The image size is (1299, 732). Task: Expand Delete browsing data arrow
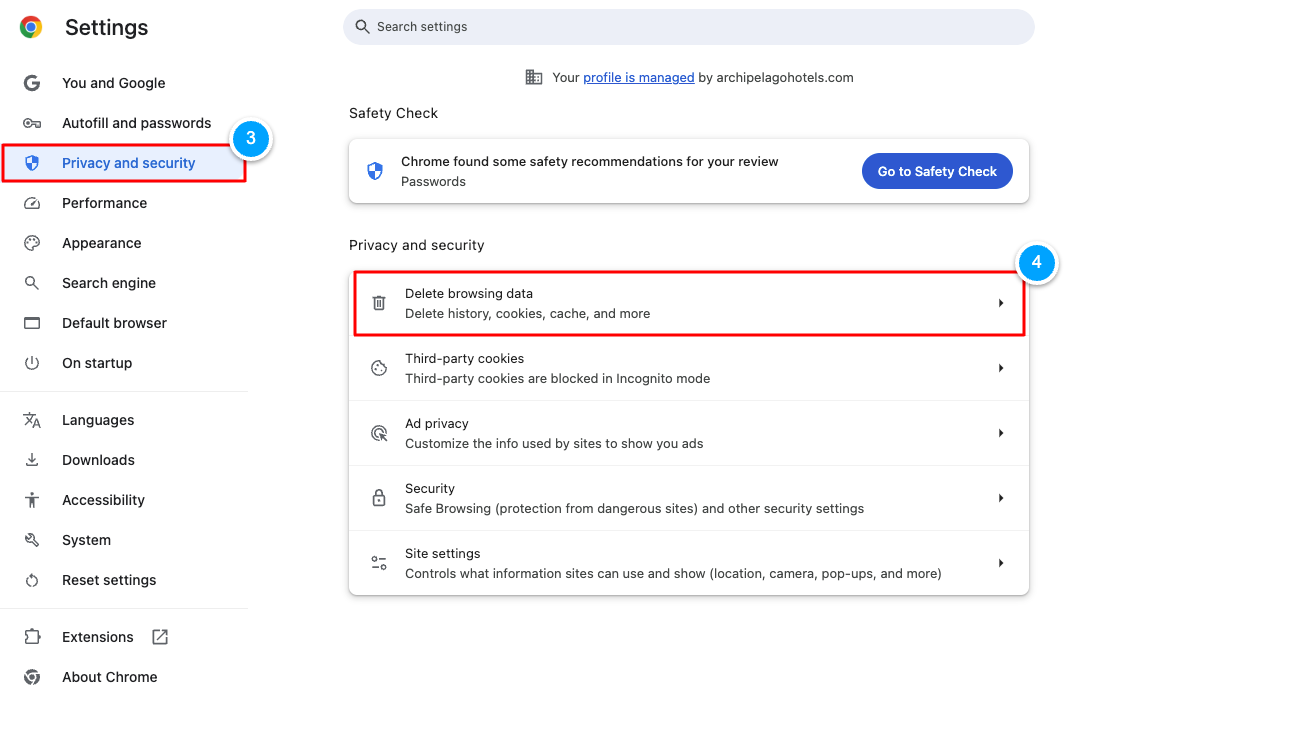pos(1001,303)
